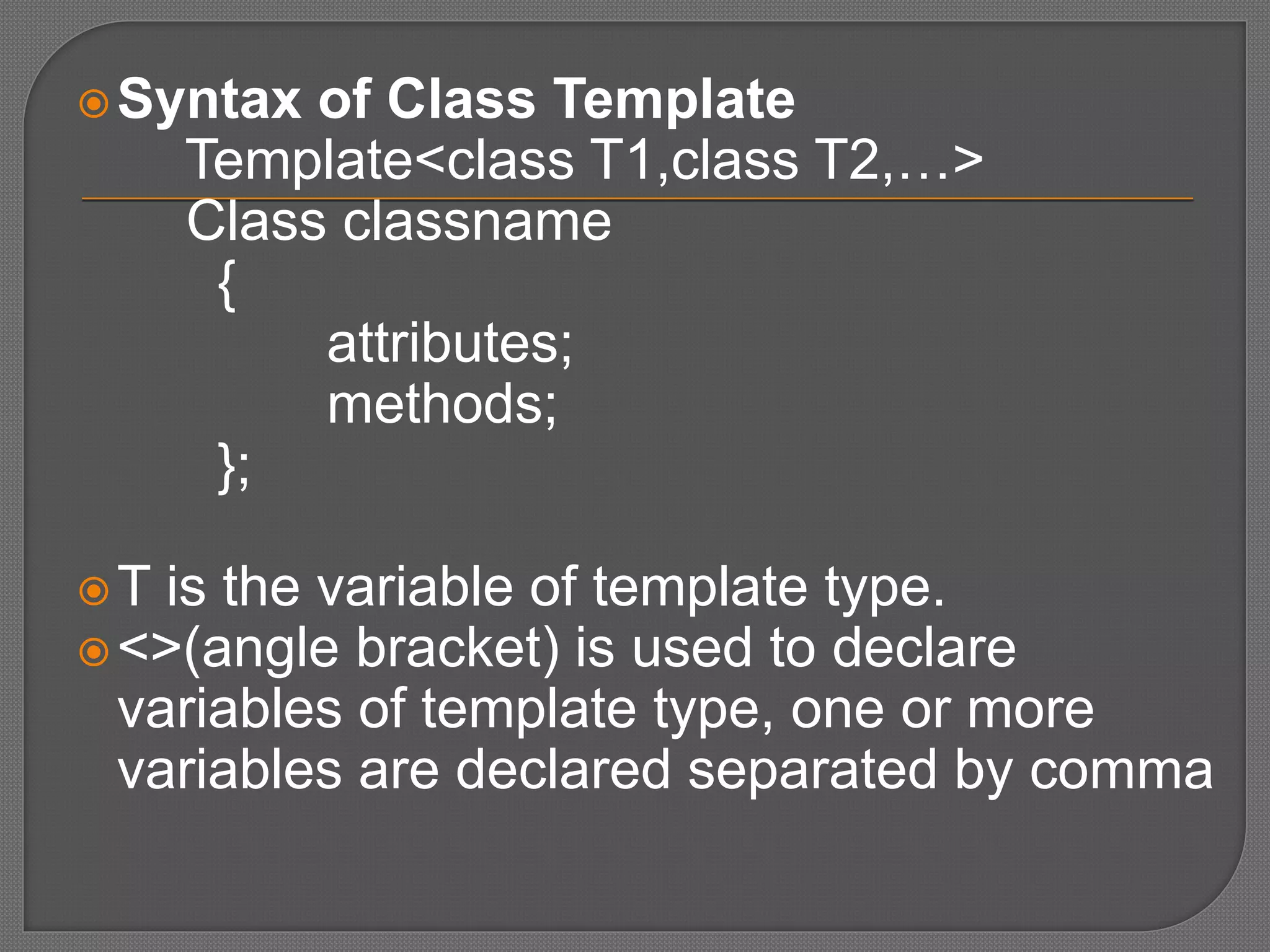
Task: Click the bullet before angle bracket line
Action: (94, 652)
